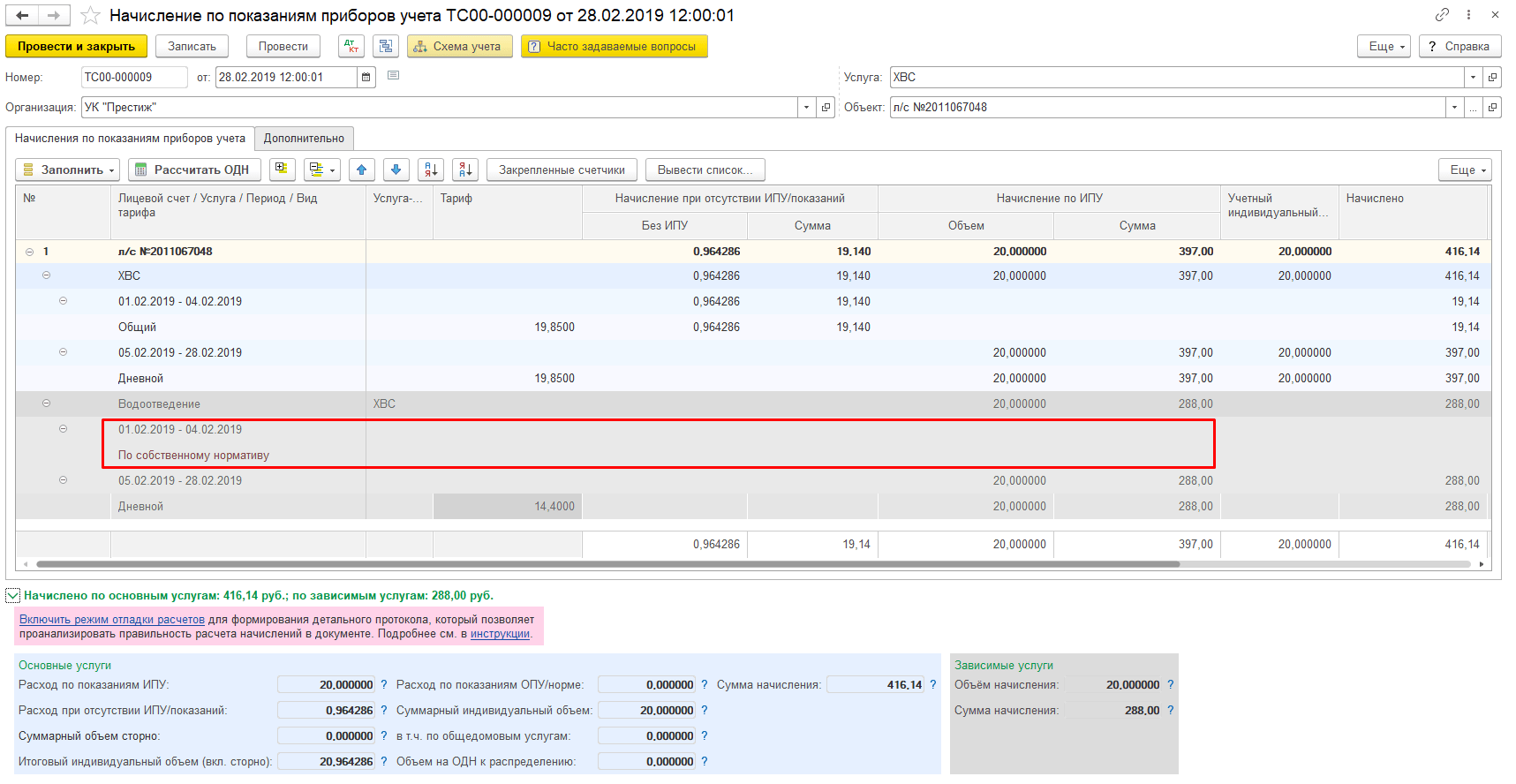Open the document structure icon next to Дт/Кт

tap(385, 47)
